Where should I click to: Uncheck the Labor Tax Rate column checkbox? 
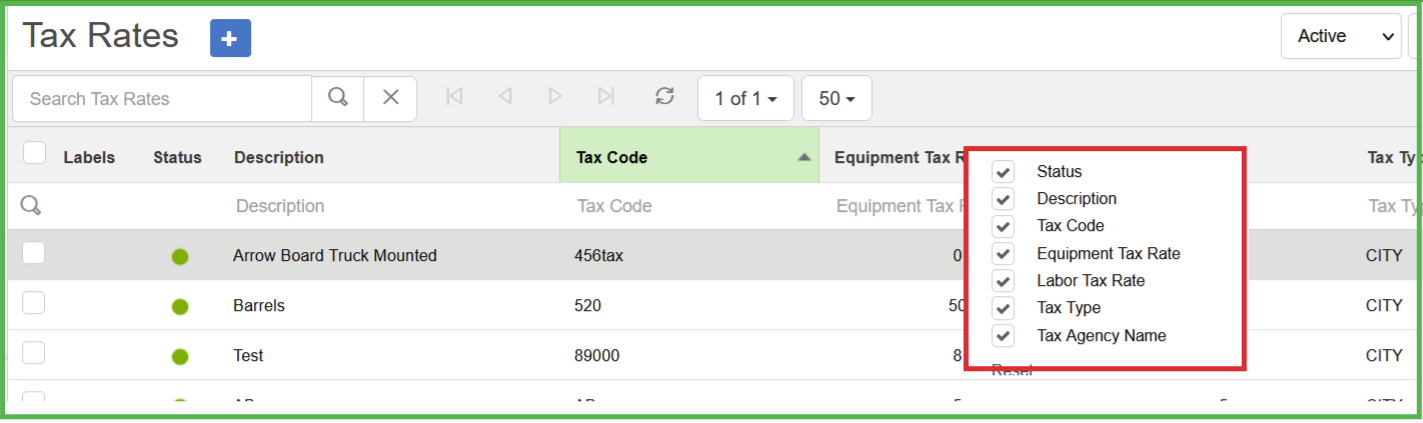click(1003, 281)
